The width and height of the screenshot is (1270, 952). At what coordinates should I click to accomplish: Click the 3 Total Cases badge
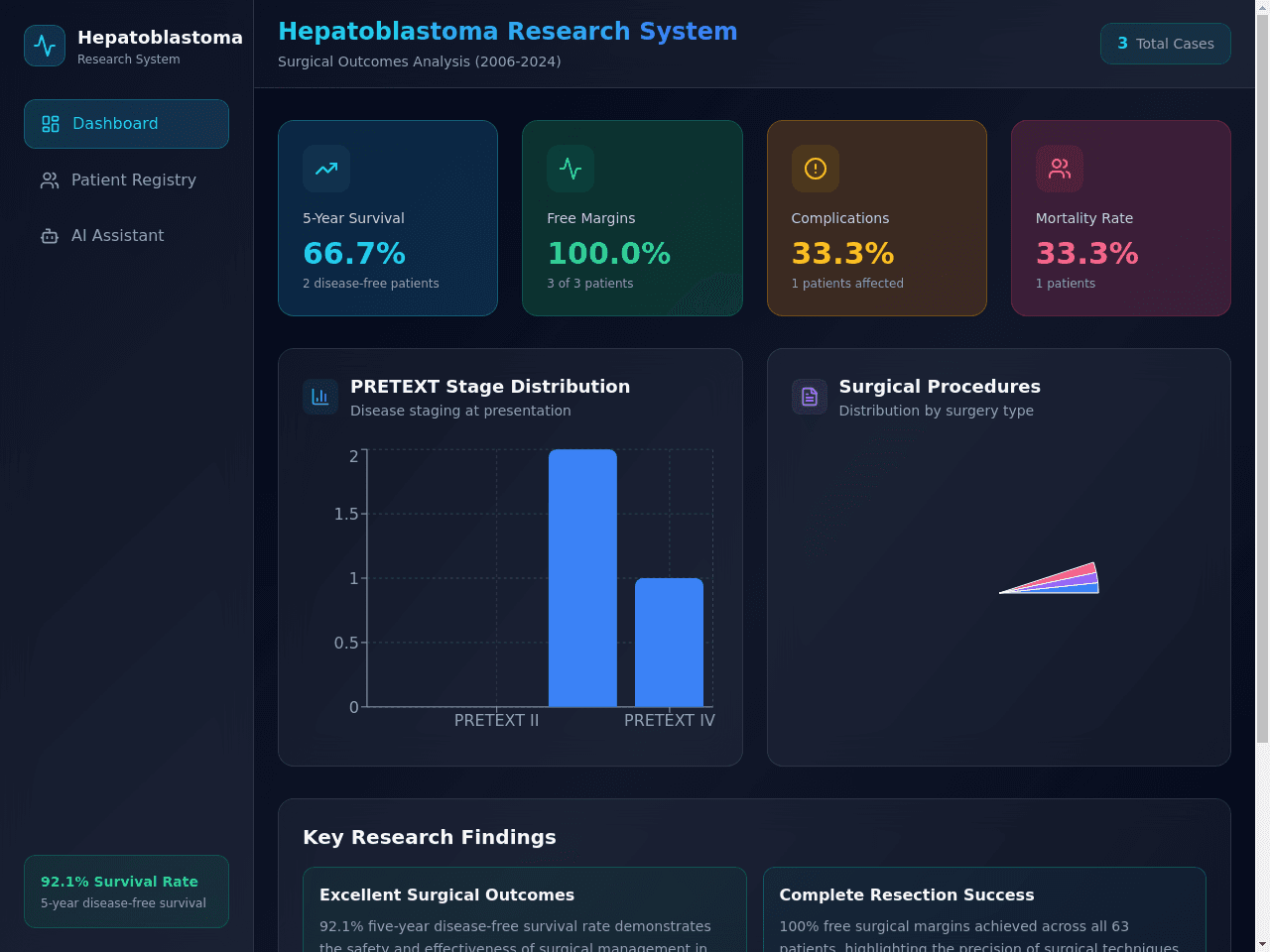click(x=1166, y=44)
